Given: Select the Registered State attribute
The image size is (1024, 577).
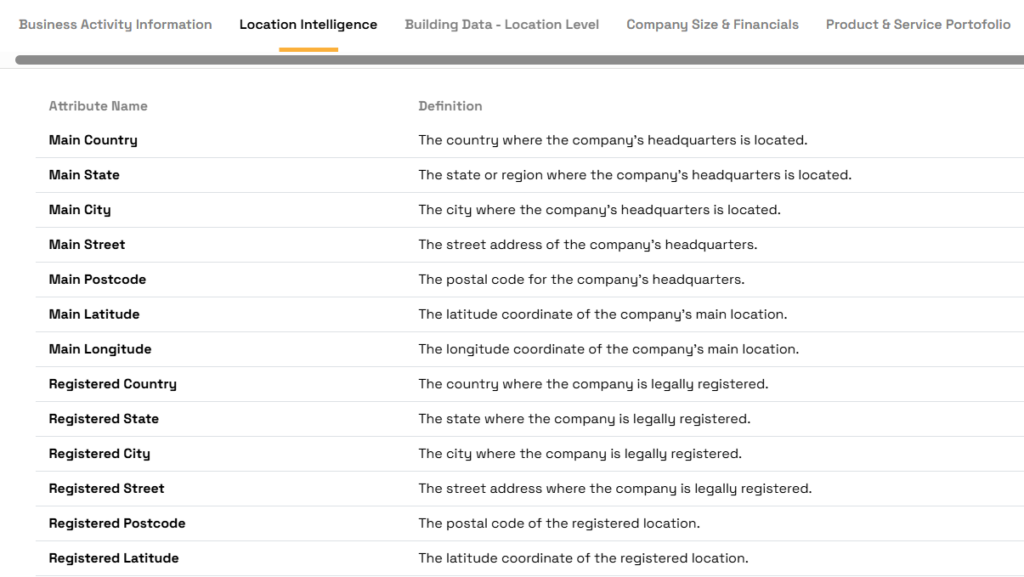Looking at the screenshot, I should pyautogui.click(x=104, y=418).
